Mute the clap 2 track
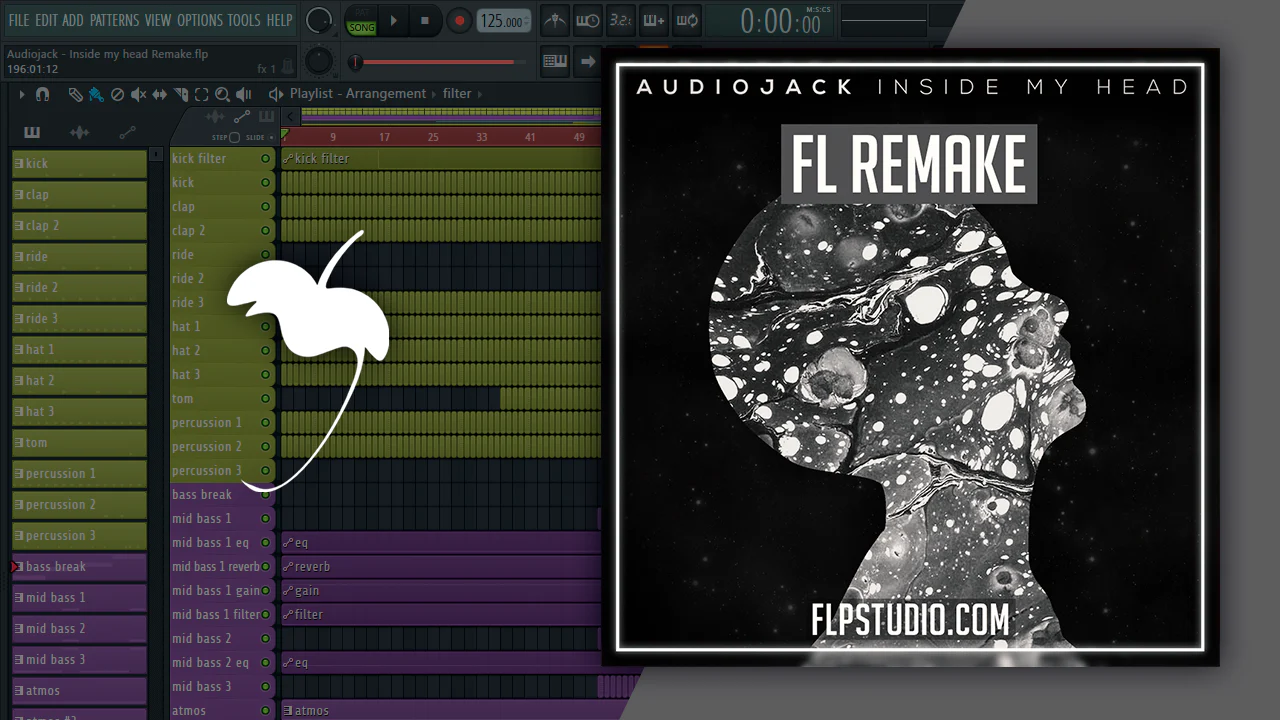 point(265,230)
